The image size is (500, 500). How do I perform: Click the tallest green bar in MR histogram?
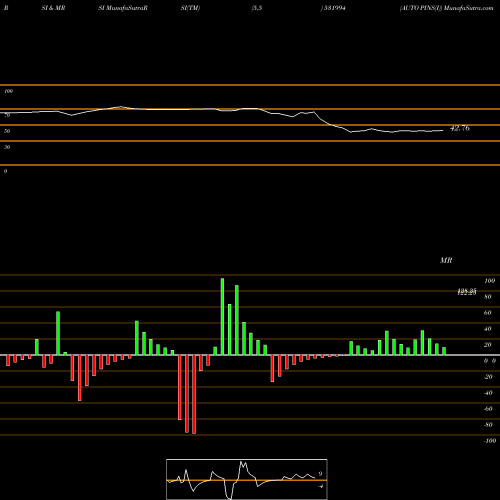222,317
